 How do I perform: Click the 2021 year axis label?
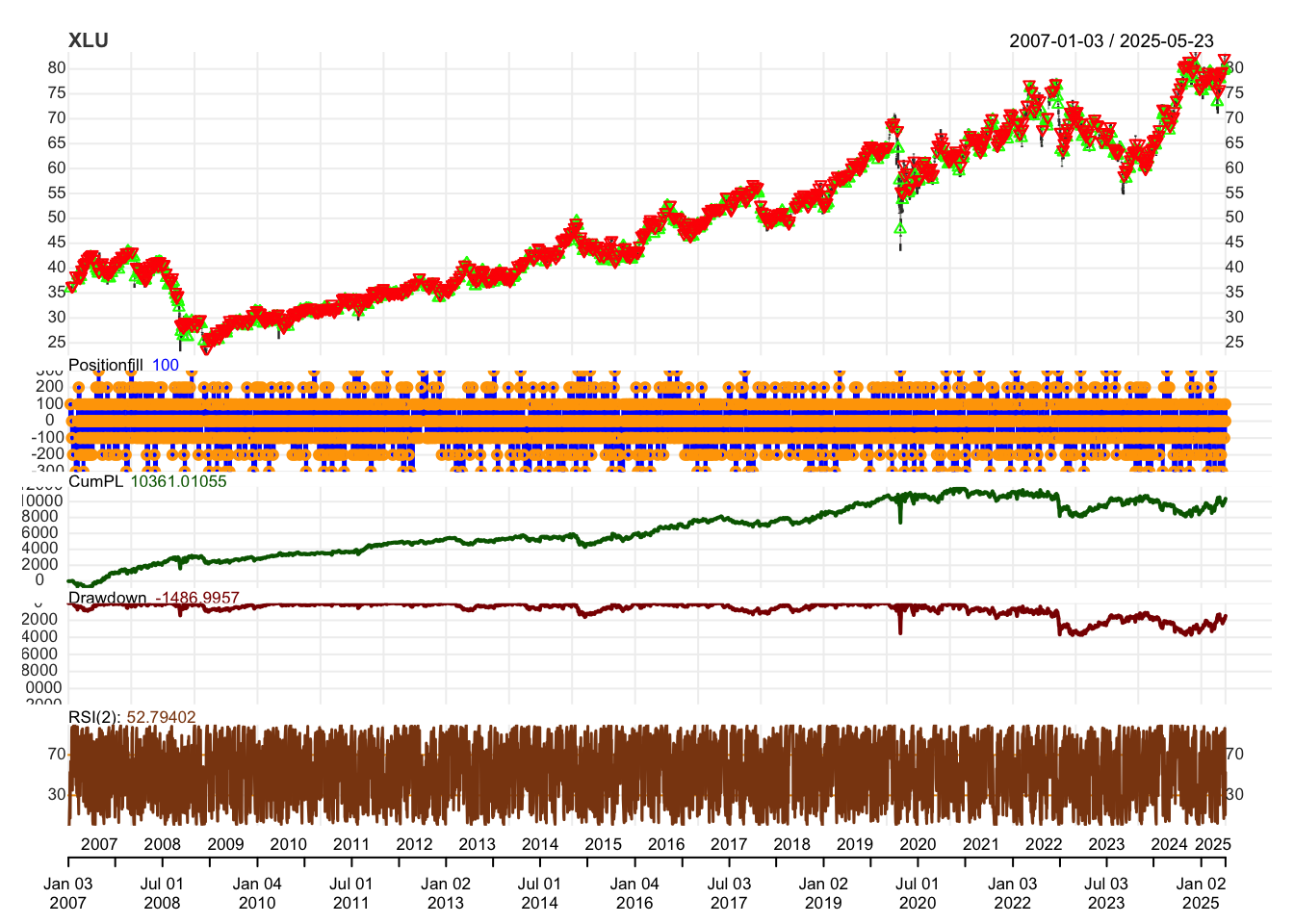pos(981,844)
